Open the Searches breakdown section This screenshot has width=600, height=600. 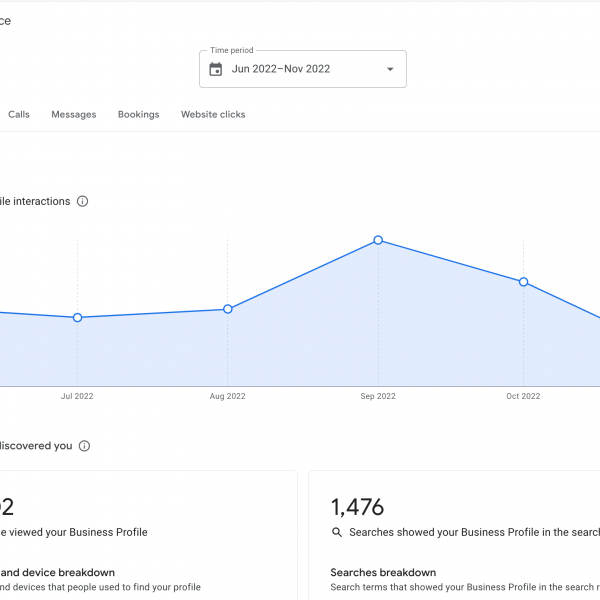[383, 573]
